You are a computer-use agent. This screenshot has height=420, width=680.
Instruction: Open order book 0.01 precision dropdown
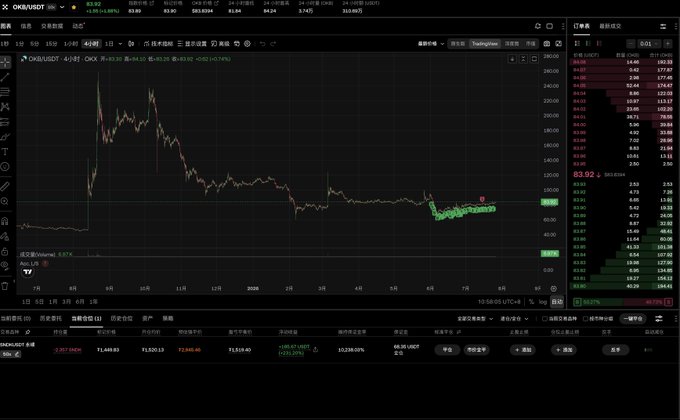[649, 44]
